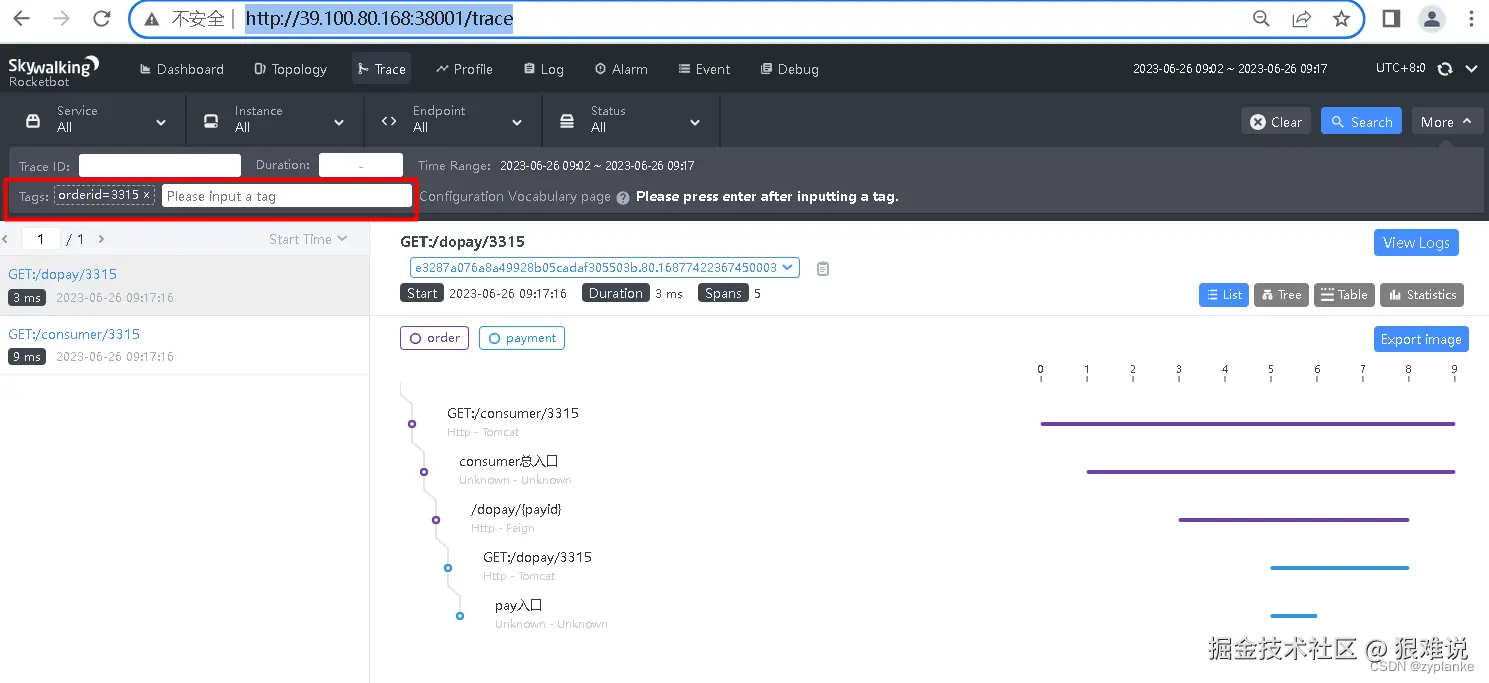Change the UTC+8:0 timezone setting
Image resolution: width=1489 pixels, height=683 pixels.
coord(1400,68)
